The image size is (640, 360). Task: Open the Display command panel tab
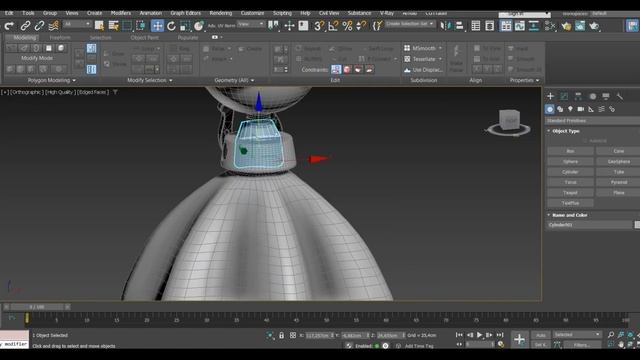point(606,96)
